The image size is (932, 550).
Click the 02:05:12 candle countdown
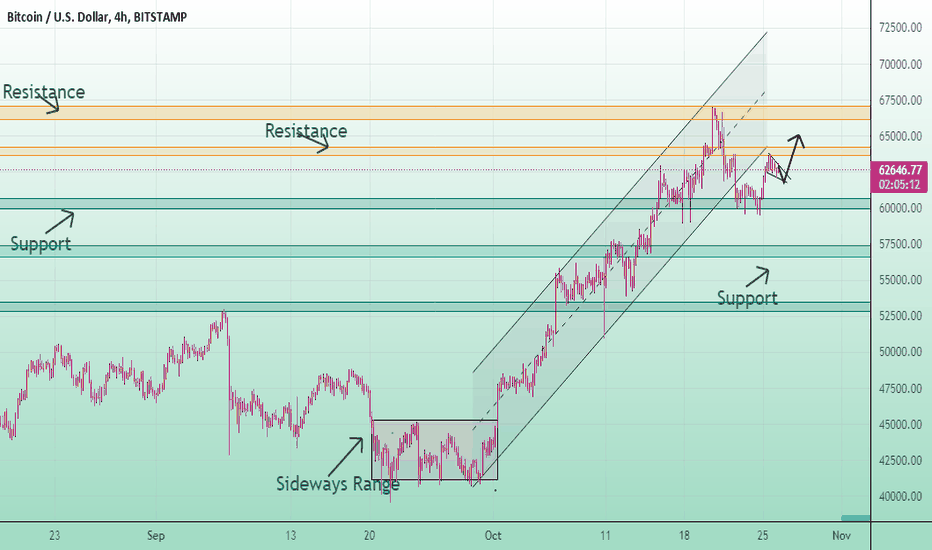tap(900, 184)
